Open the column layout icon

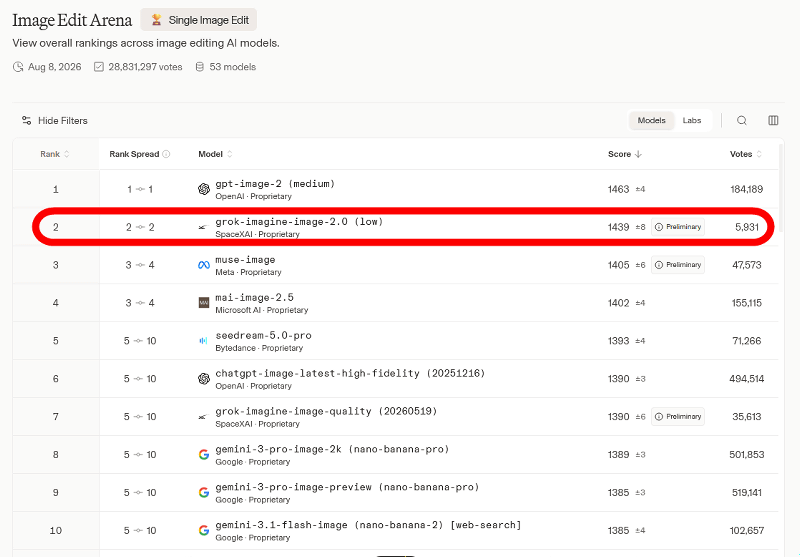pyautogui.click(x=773, y=120)
